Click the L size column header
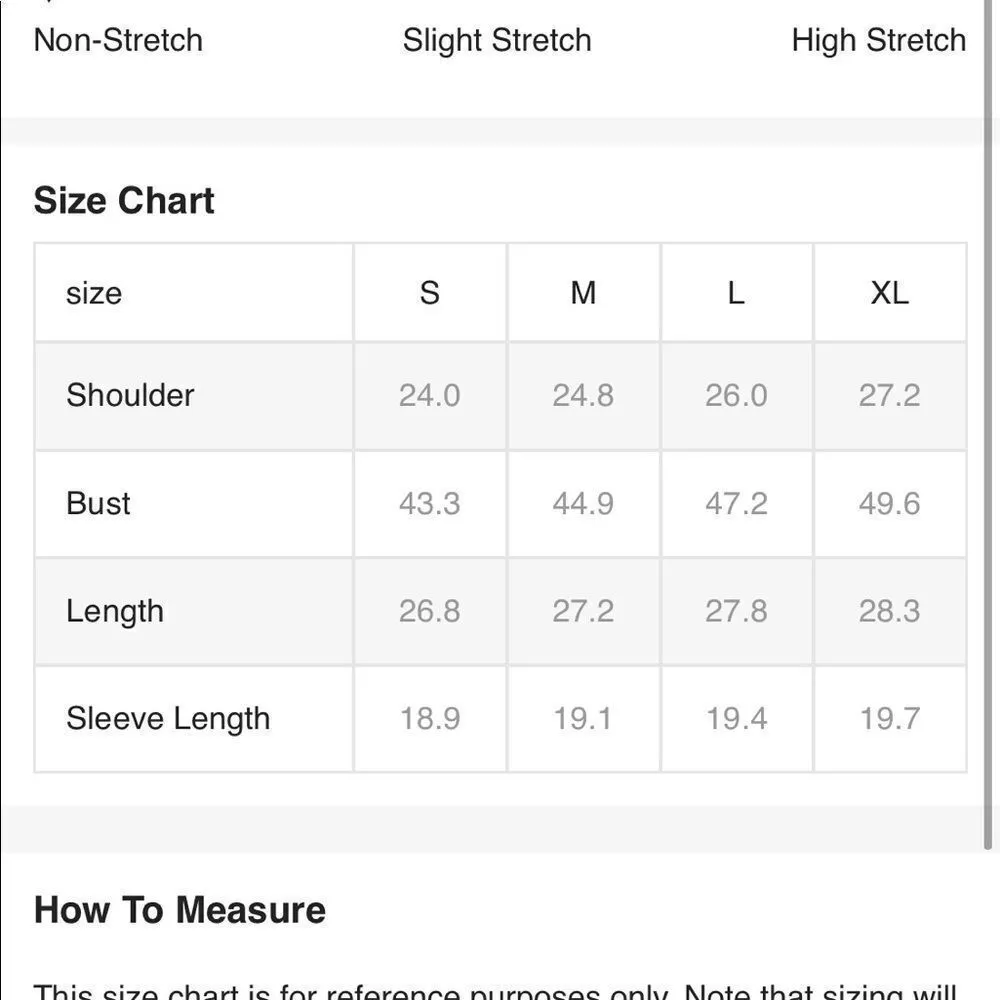Screen dimensions: 1000x1000 coord(736,293)
